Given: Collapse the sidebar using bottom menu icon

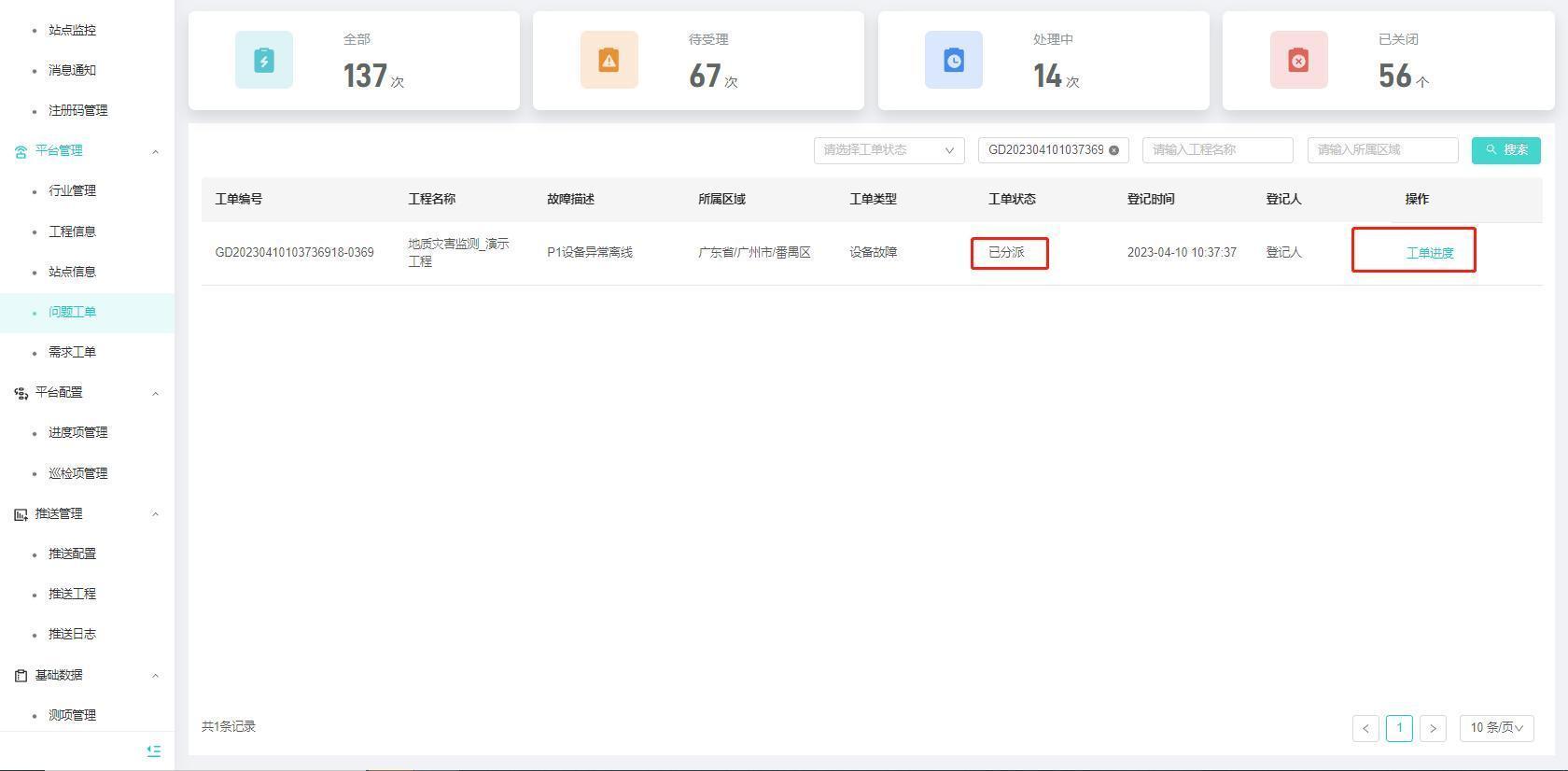Looking at the screenshot, I should pos(154,750).
